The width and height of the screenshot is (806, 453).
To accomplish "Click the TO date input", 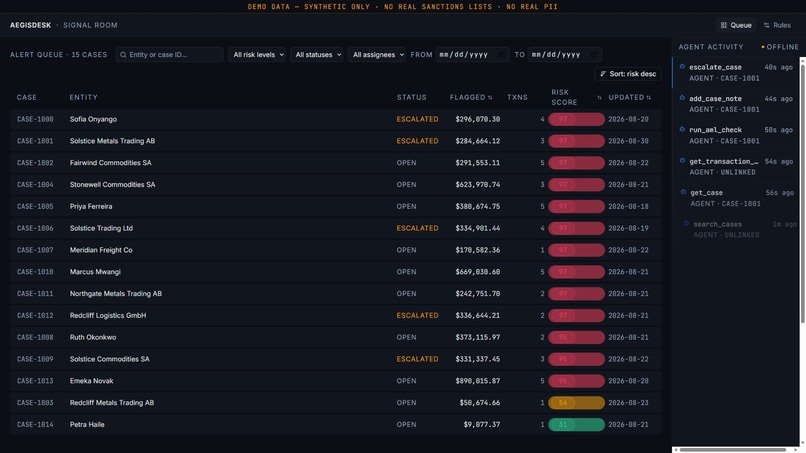I will pos(564,55).
